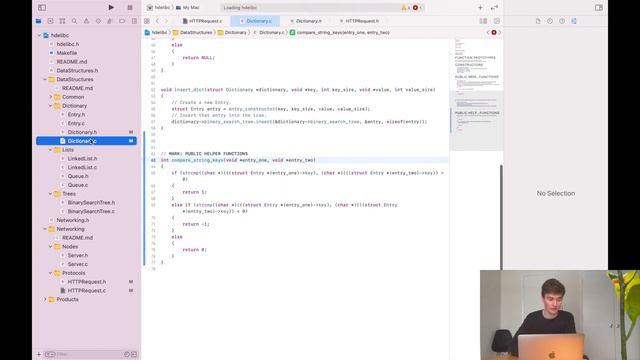Open the find navigator
Viewport: 640px width, 360px height.
tap(74, 21)
